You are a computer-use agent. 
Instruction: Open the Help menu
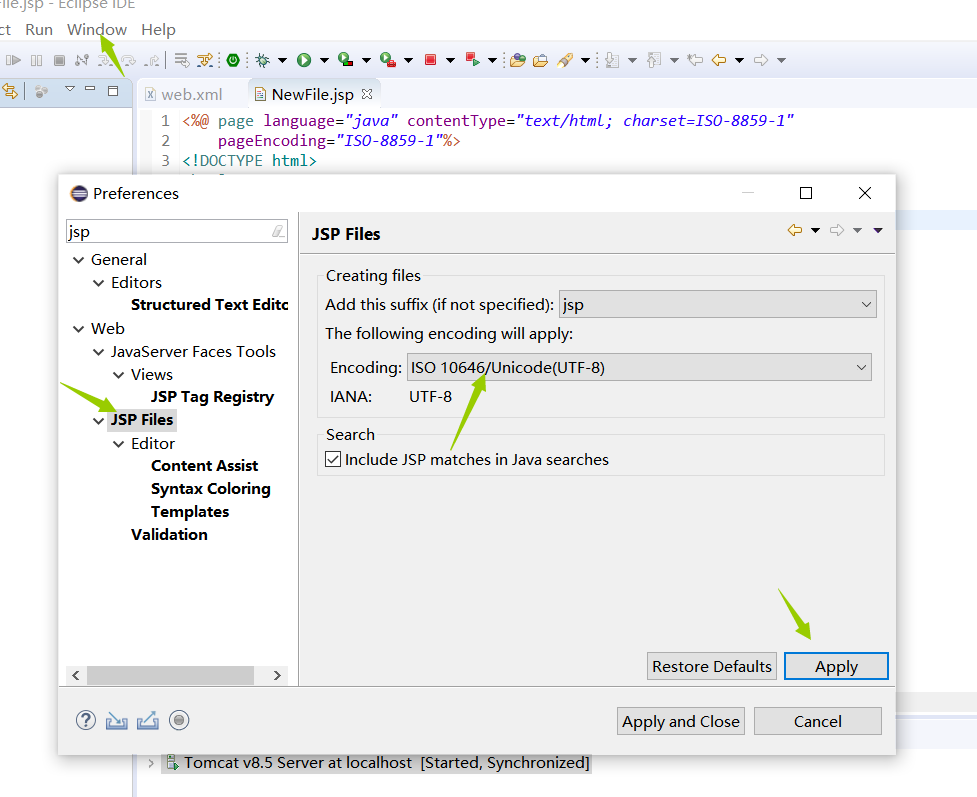(x=158, y=29)
